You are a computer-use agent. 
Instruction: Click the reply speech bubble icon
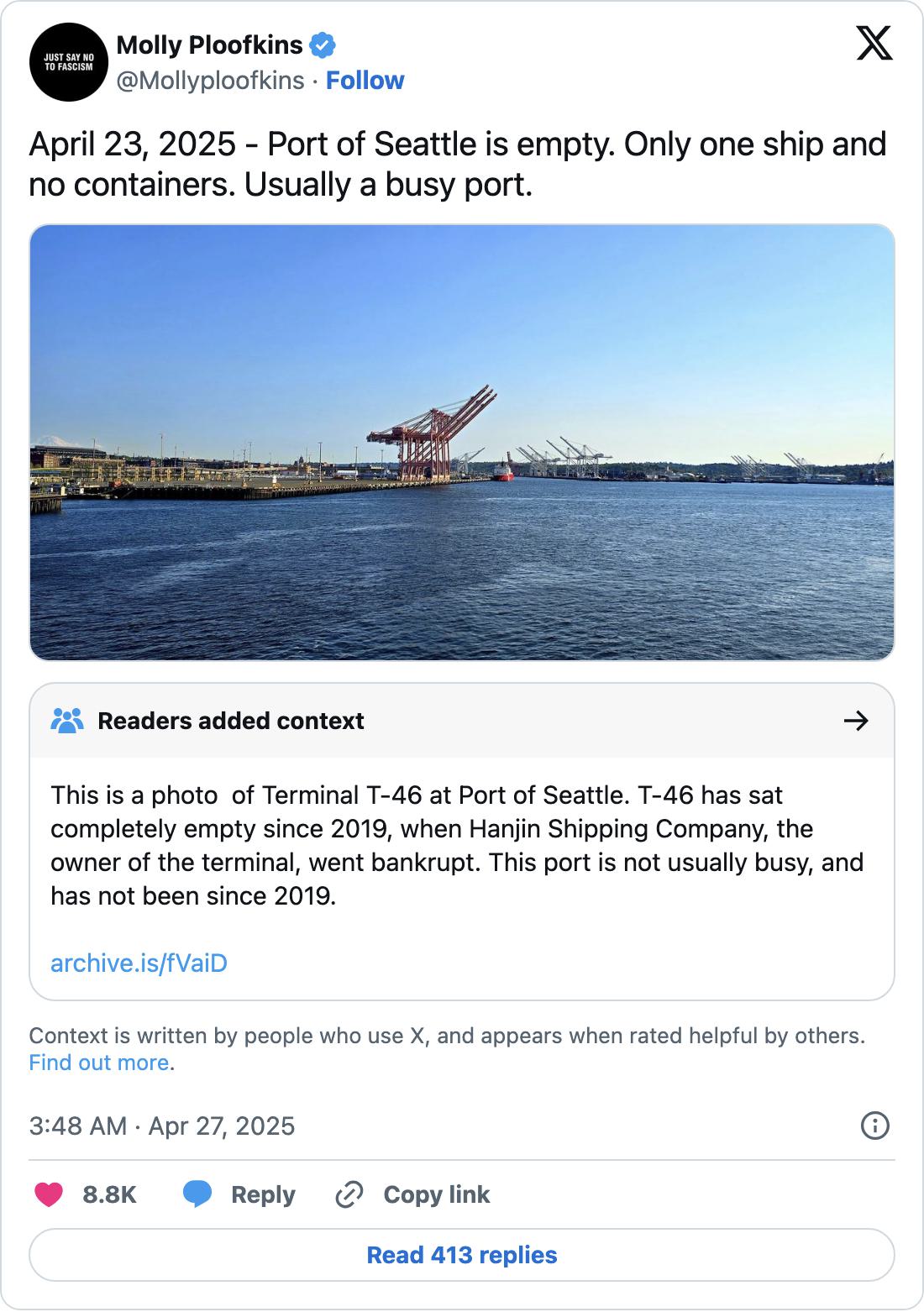pos(197,1194)
